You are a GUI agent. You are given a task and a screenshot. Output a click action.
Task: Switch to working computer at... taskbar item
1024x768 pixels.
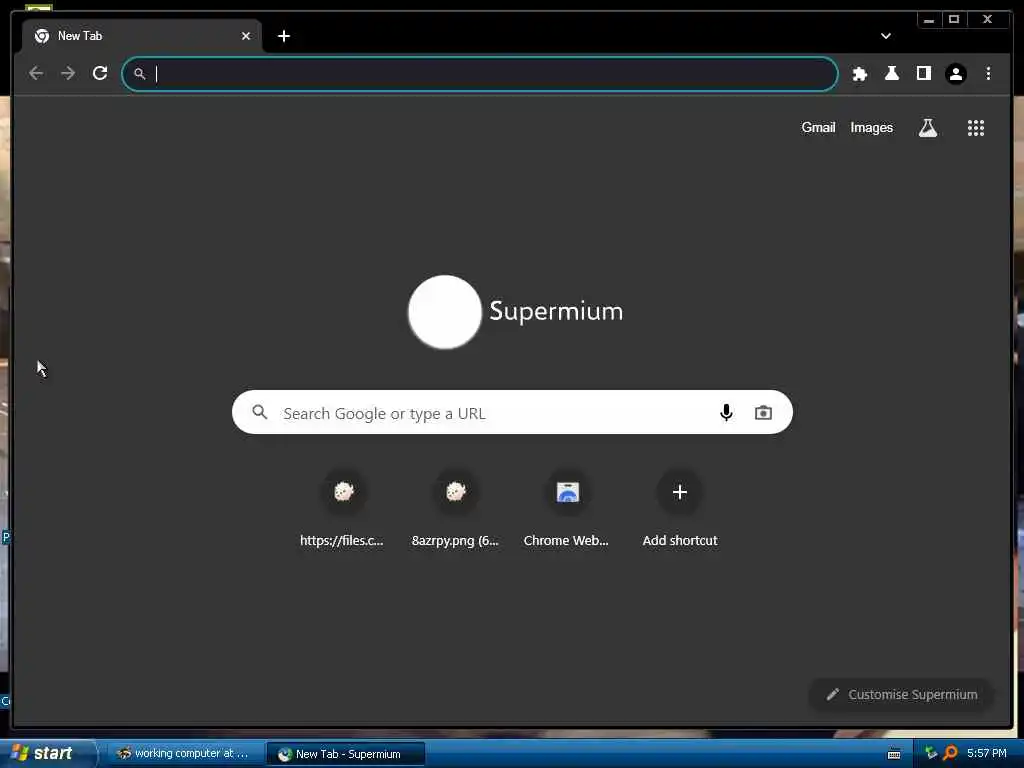[183, 754]
